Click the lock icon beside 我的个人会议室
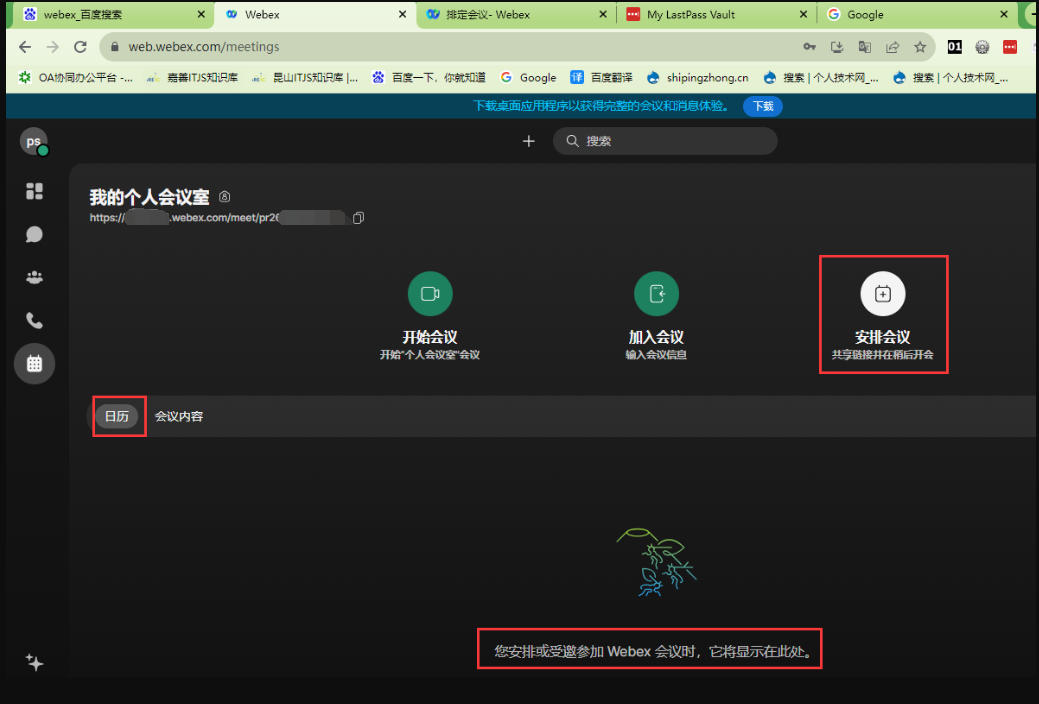Image resolution: width=1039 pixels, height=704 pixels. pos(225,197)
